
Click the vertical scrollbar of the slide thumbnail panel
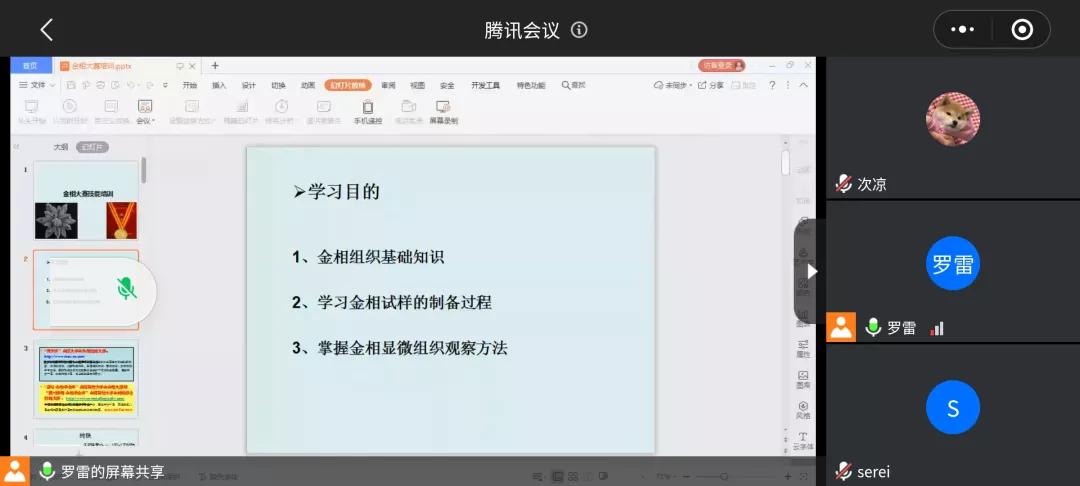click(x=144, y=171)
